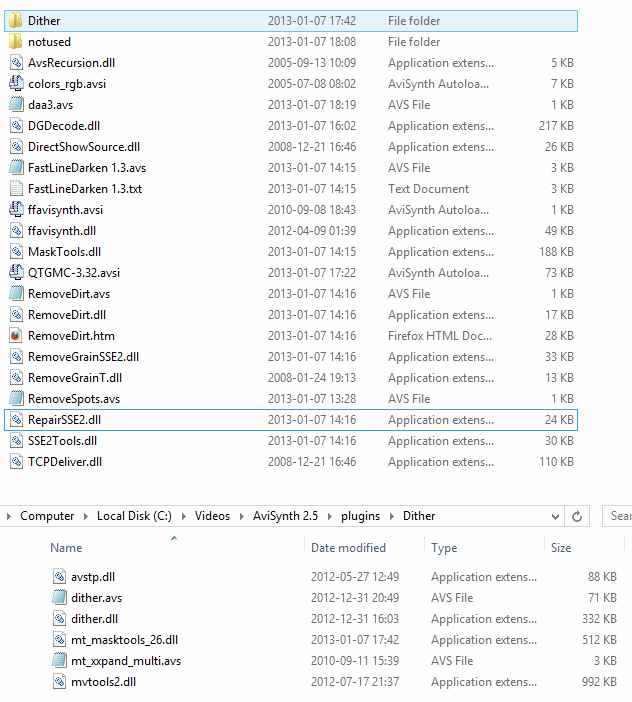Select the file name mt_masktools_26.dll
The width and height of the screenshot is (632, 702).
point(124,640)
